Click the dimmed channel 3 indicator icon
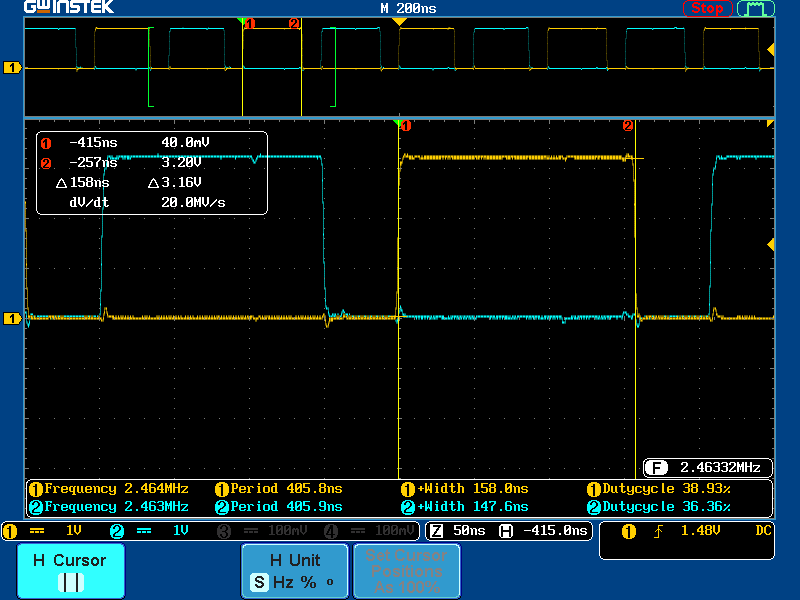 pos(224,531)
